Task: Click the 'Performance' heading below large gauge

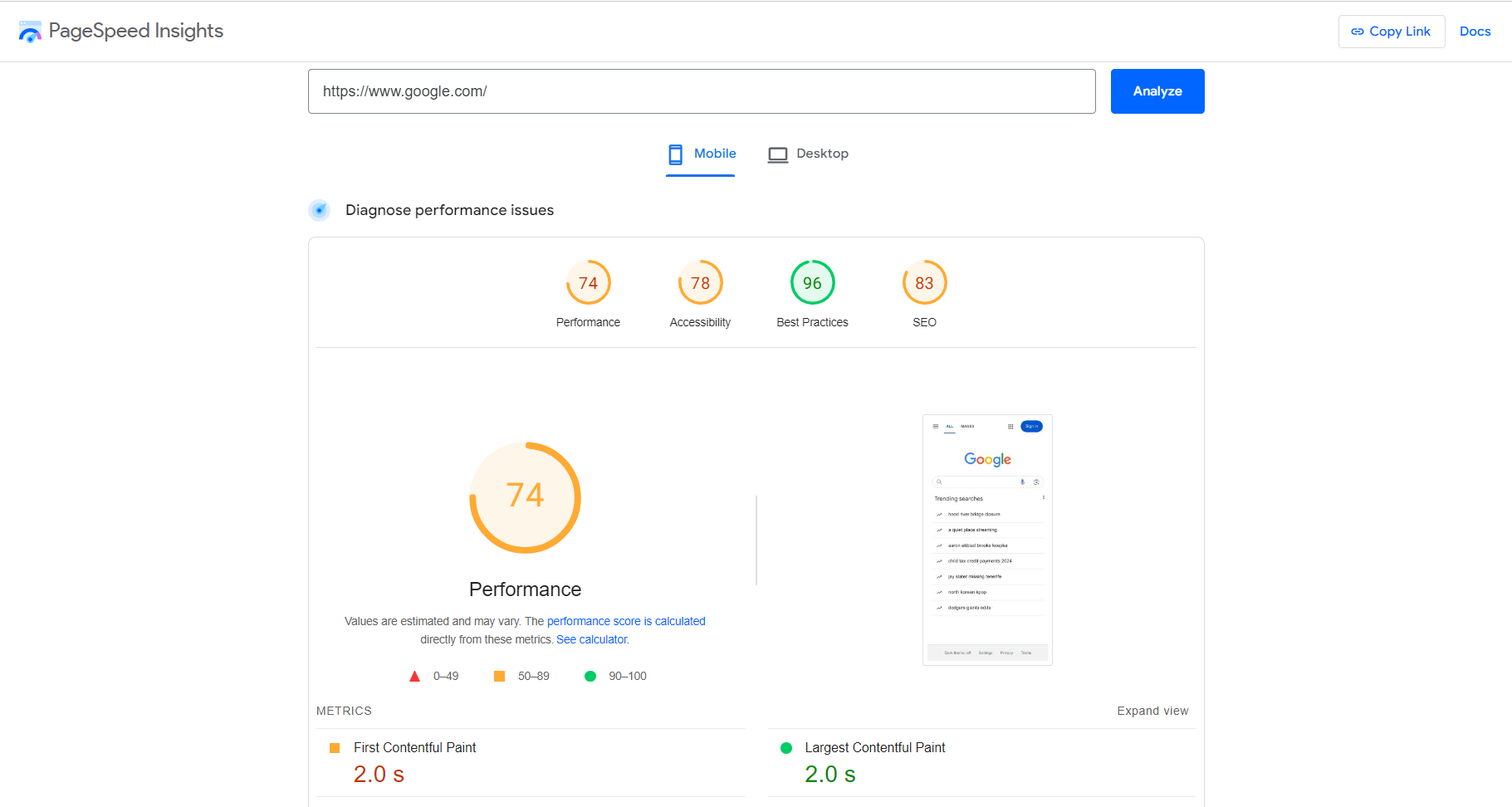Action: pyautogui.click(x=526, y=589)
